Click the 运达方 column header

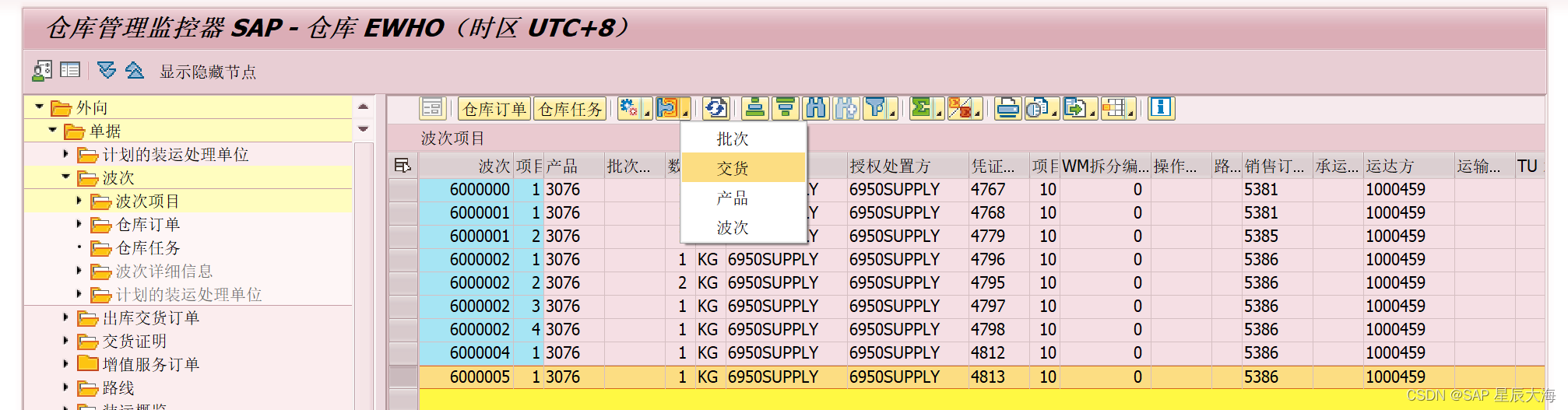tap(1408, 166)
